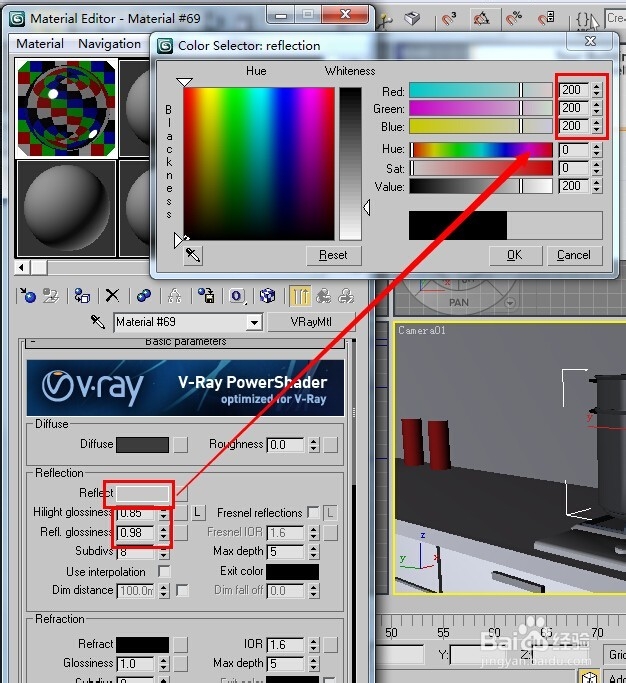
Task: Click Put Material to Scene icon
Action: 51,296
